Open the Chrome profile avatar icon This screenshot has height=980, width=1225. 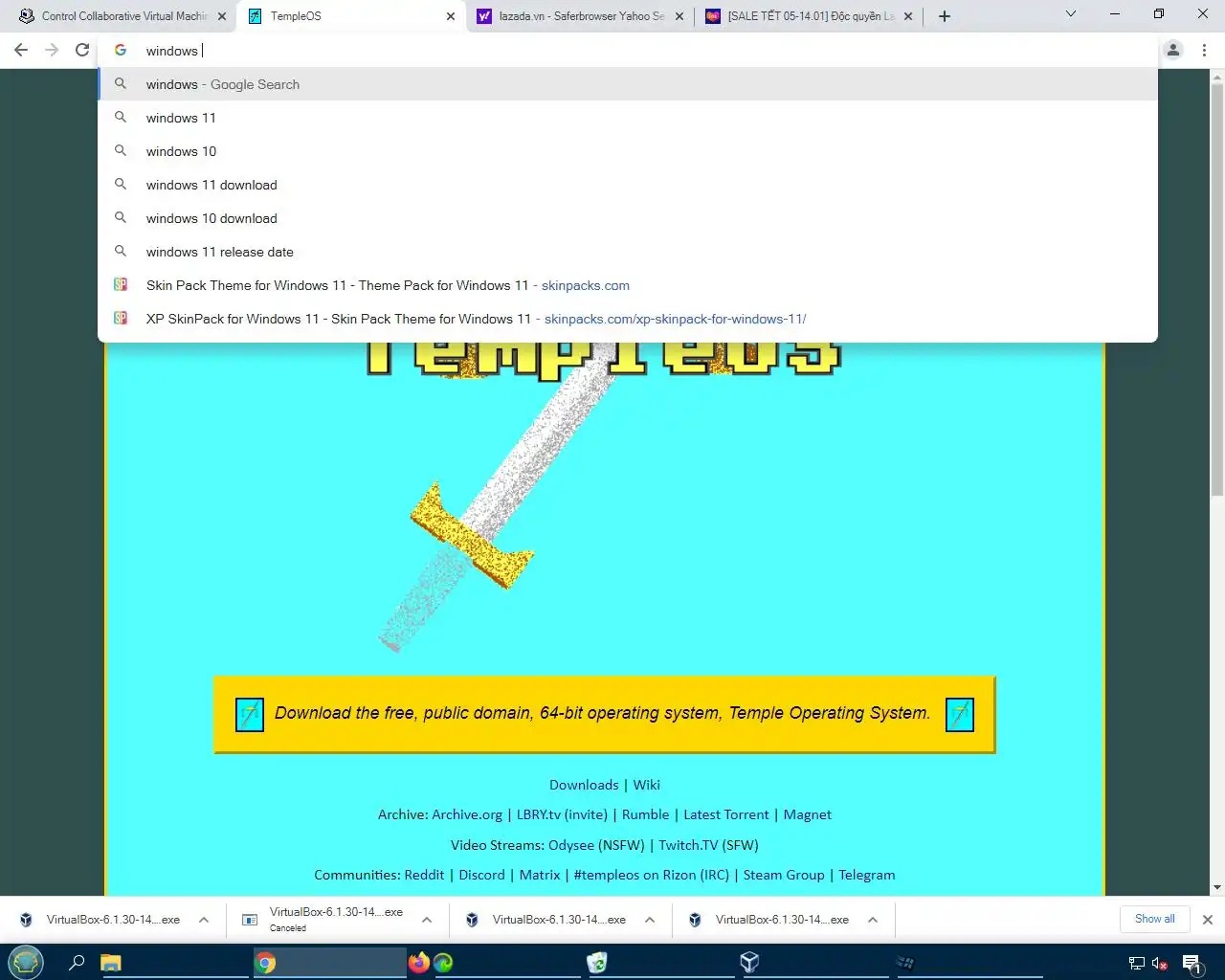1173,50
